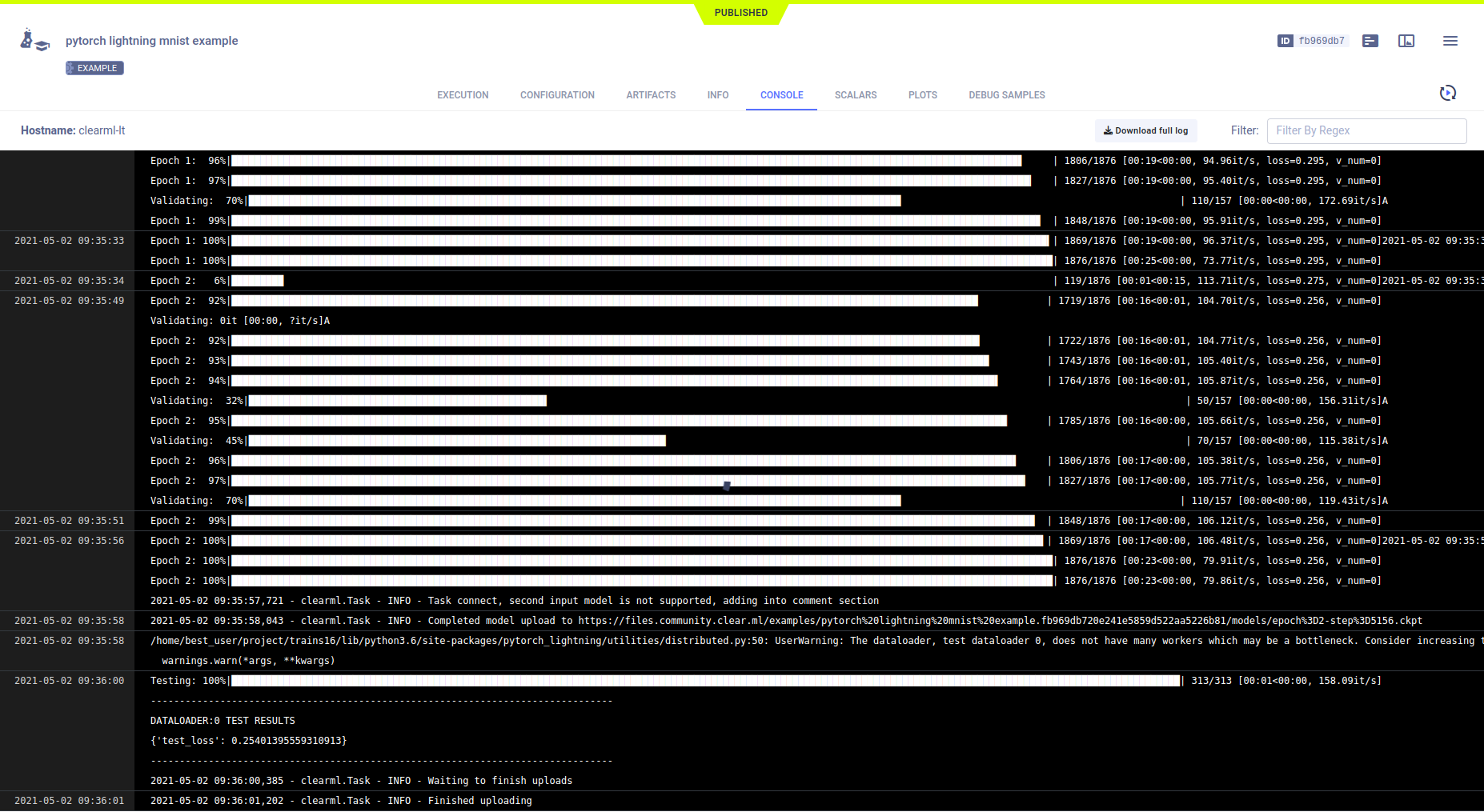Click the Download full log button
This screenshot has height=812, width=1484.
tap(1145, 130)
